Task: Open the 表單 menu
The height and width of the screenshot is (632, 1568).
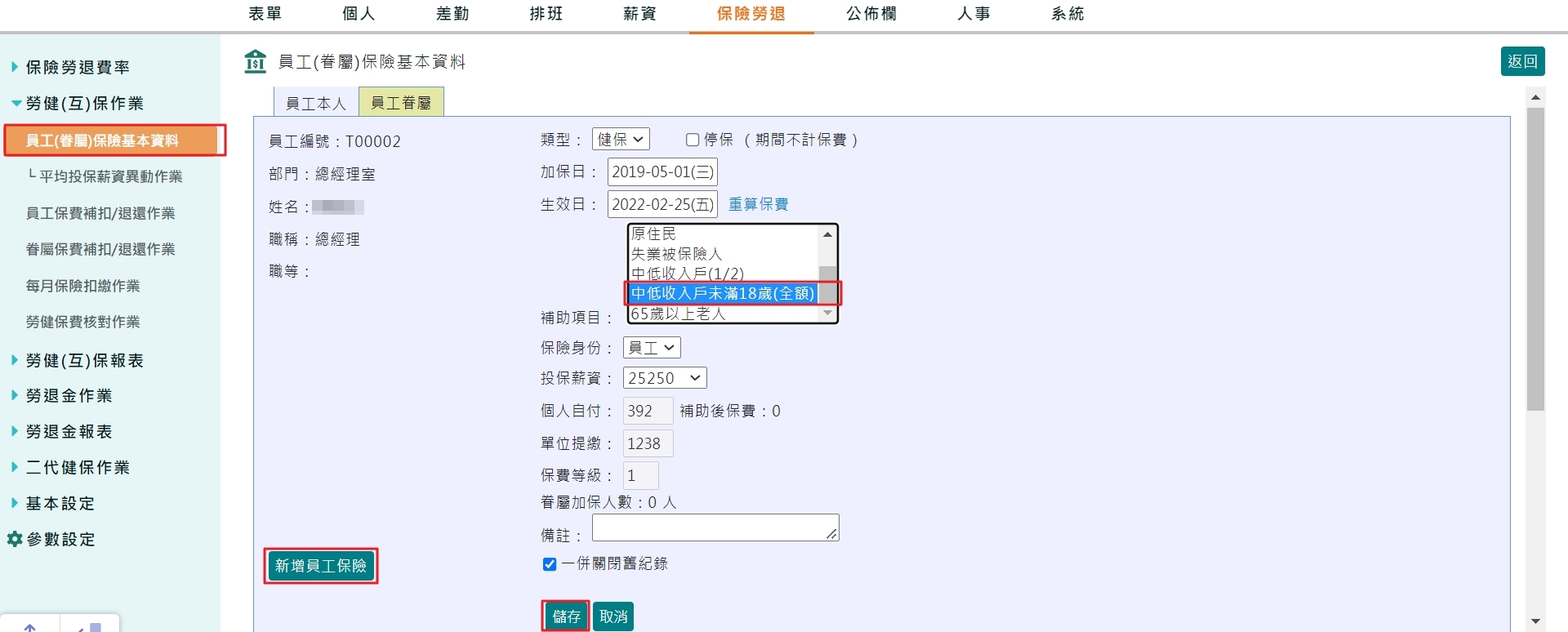Action: [x=265, y=14]
